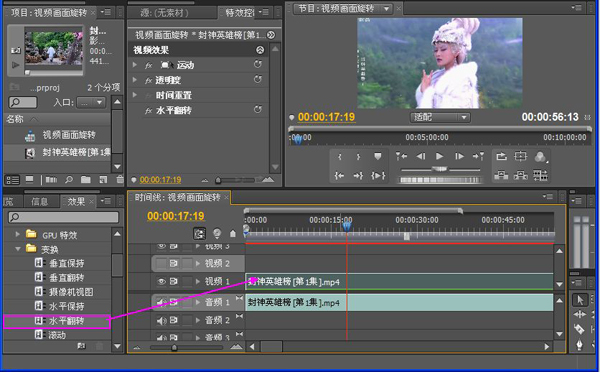Play the project panel thumbnail preview
This screenshot has height=372, width=600.
tap(16, 65)
